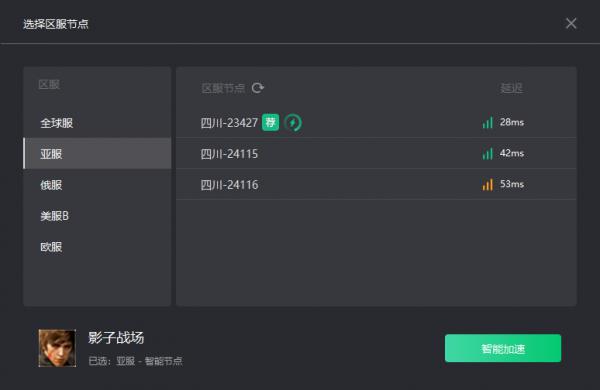Choose node 四川-23427
This screenshot has height=390, width=600.
click(376, 122)
